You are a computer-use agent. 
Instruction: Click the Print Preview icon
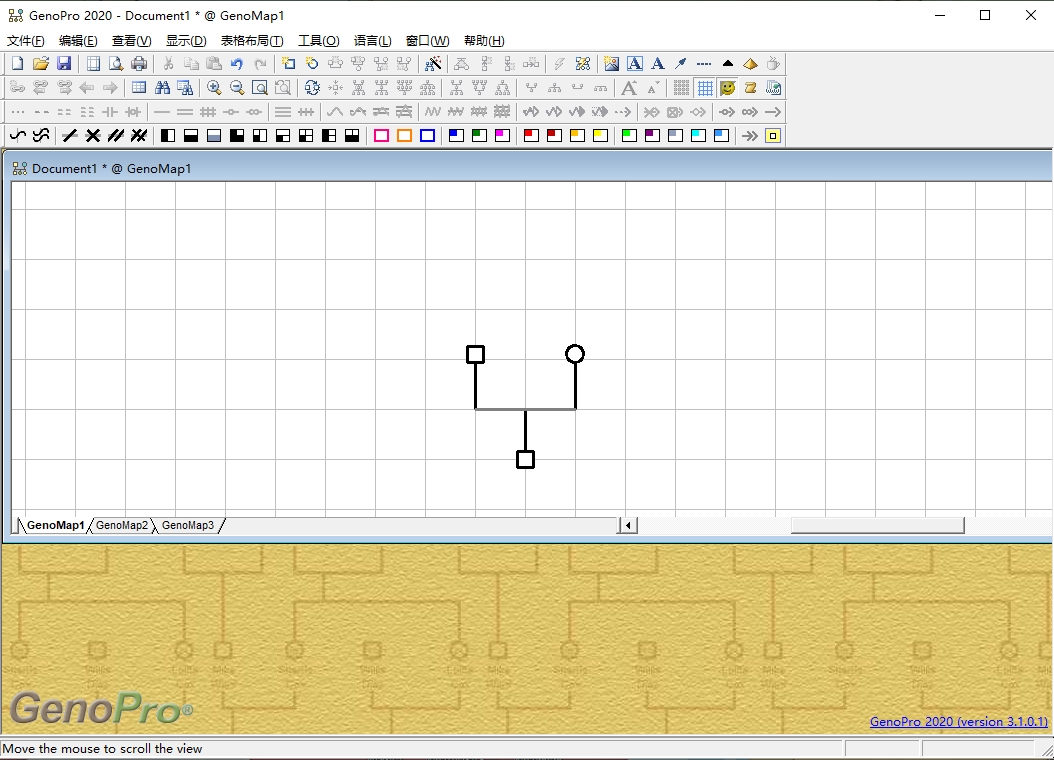pos(116,64)
